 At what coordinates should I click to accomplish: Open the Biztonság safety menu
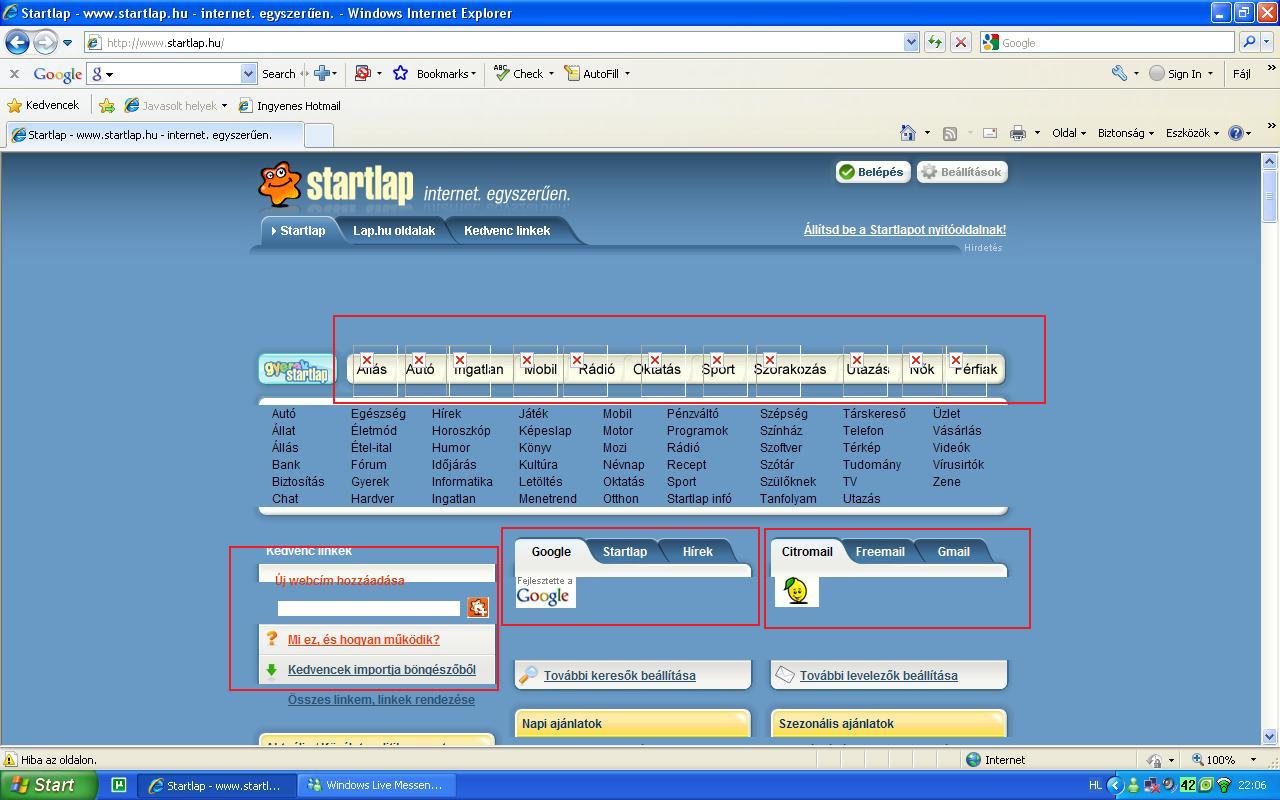click(1125, 133)
